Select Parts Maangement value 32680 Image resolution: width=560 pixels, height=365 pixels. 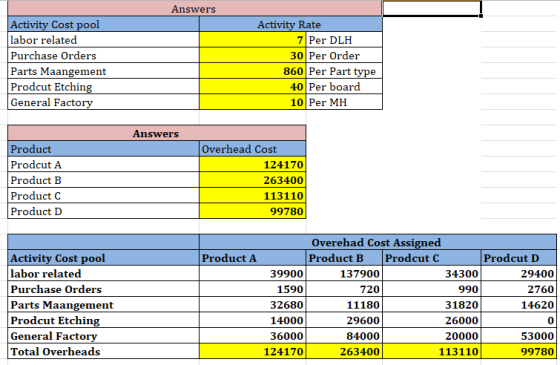(252, 305)
